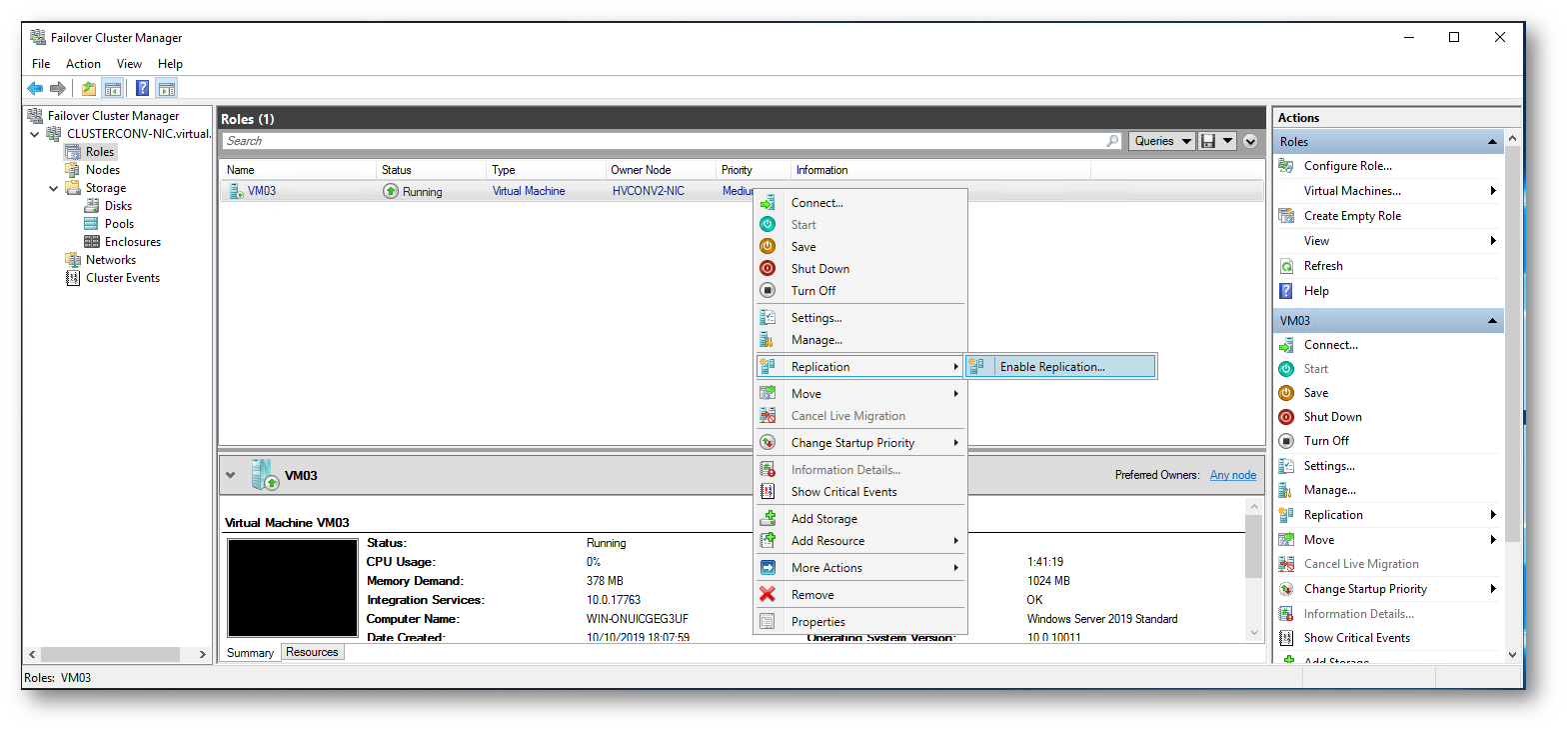Collapse the Storage tree node
The width and height of the screenshot is (1568, 732).
54,188
